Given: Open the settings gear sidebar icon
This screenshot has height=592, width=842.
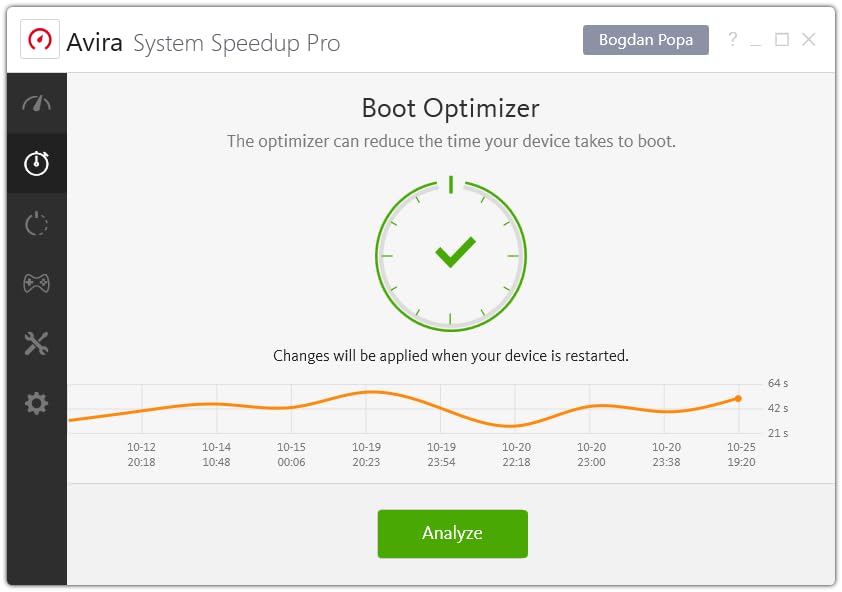Looking at the screenshot, I should coord(36,403).
